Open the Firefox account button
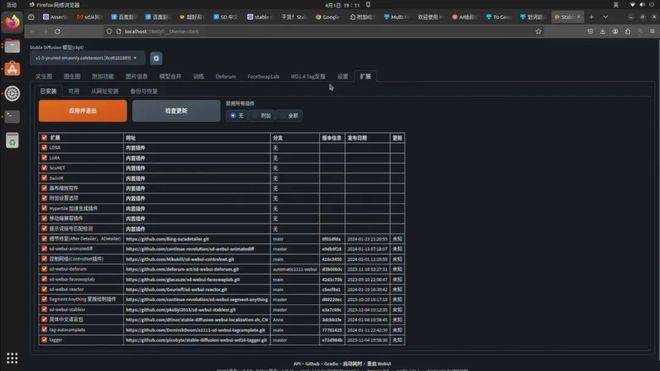660x371 pixels. [x=615, y=32]
